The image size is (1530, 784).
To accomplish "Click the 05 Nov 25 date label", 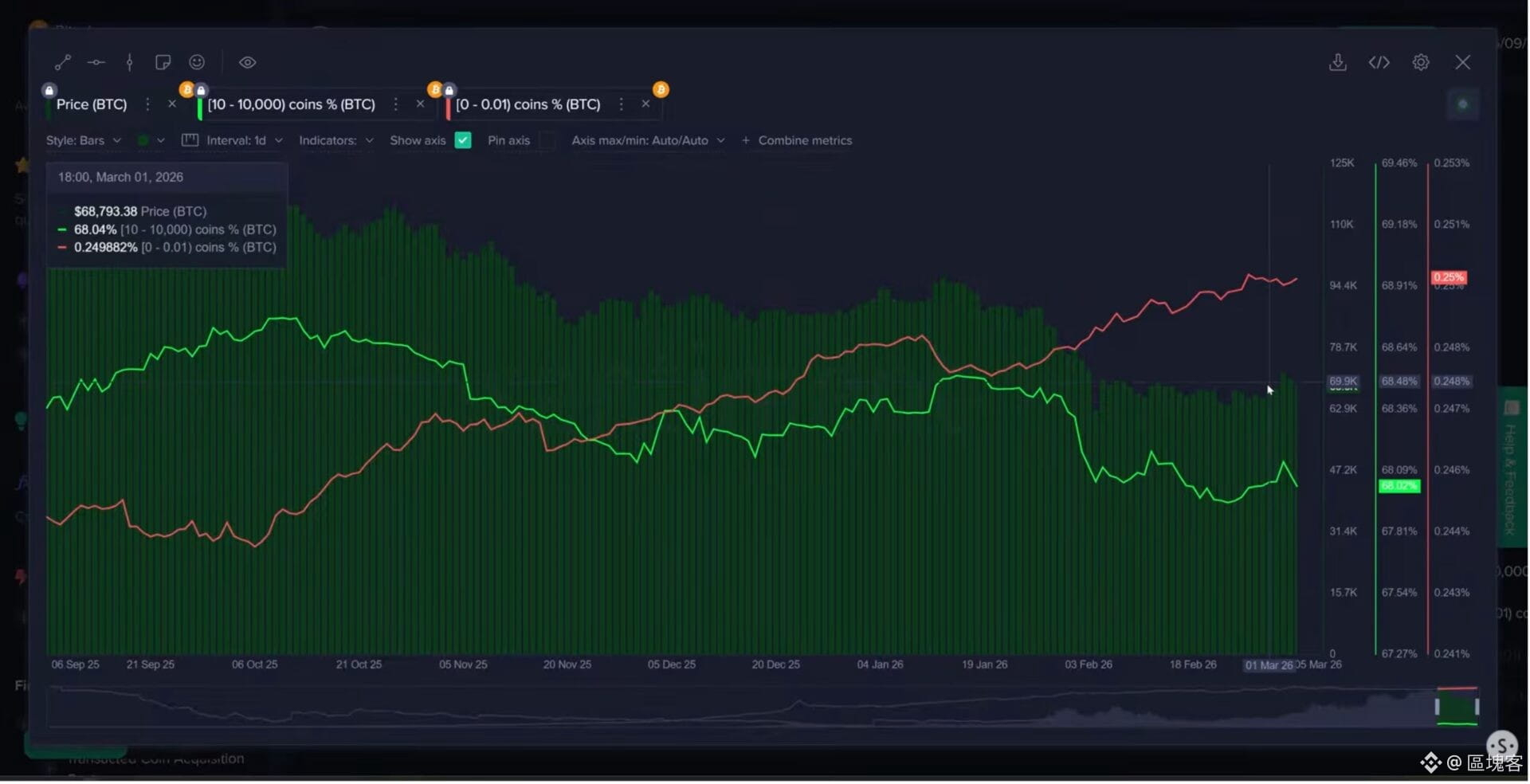I will click(463, 664).
